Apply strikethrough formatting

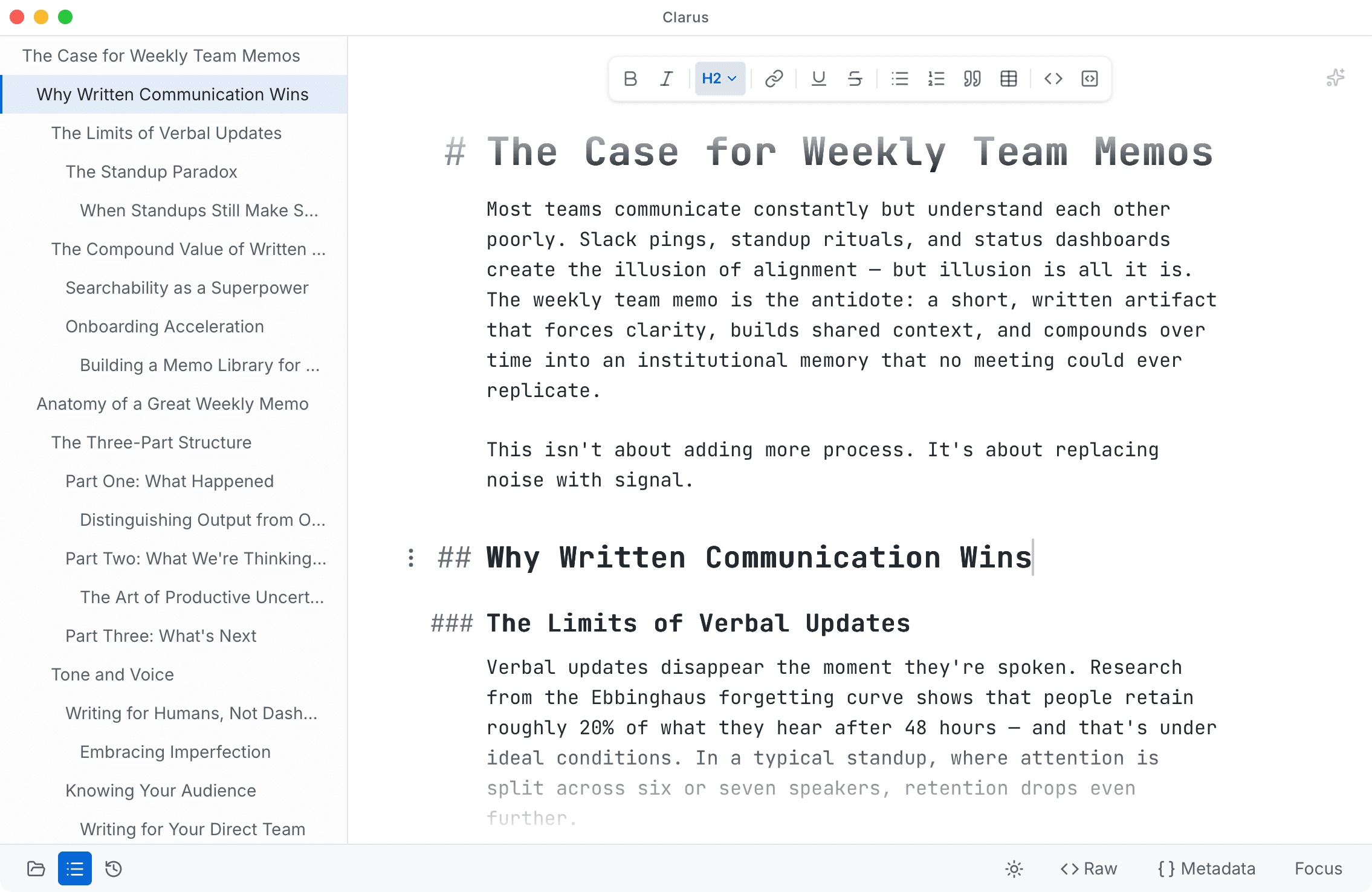(x=855, y=79)
